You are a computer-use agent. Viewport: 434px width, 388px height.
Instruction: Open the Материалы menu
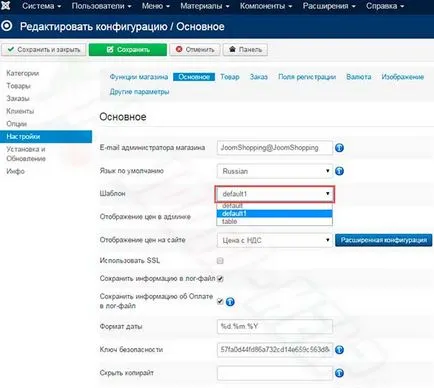pyautogui.click(x=205, y=6)
